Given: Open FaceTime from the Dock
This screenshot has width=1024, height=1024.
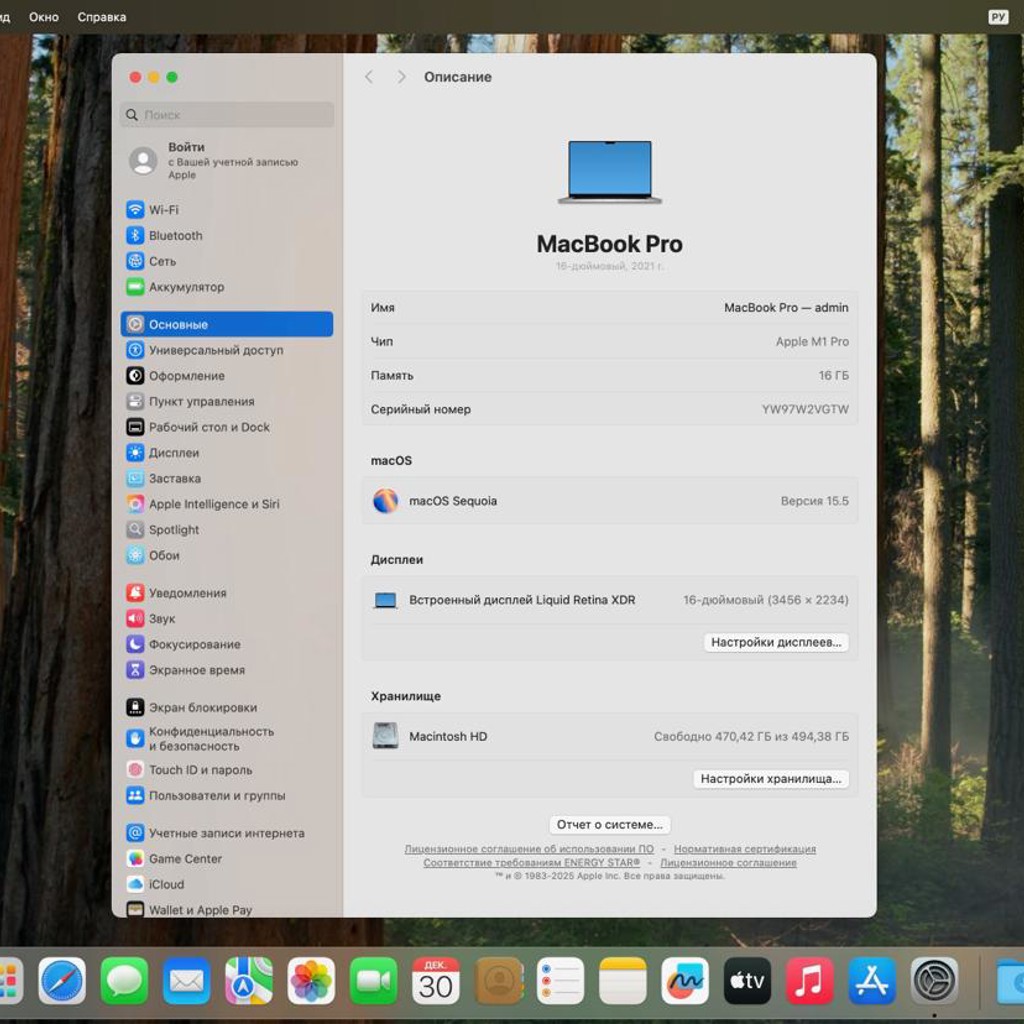Looking at the screenshot, I should click(374, 981).
